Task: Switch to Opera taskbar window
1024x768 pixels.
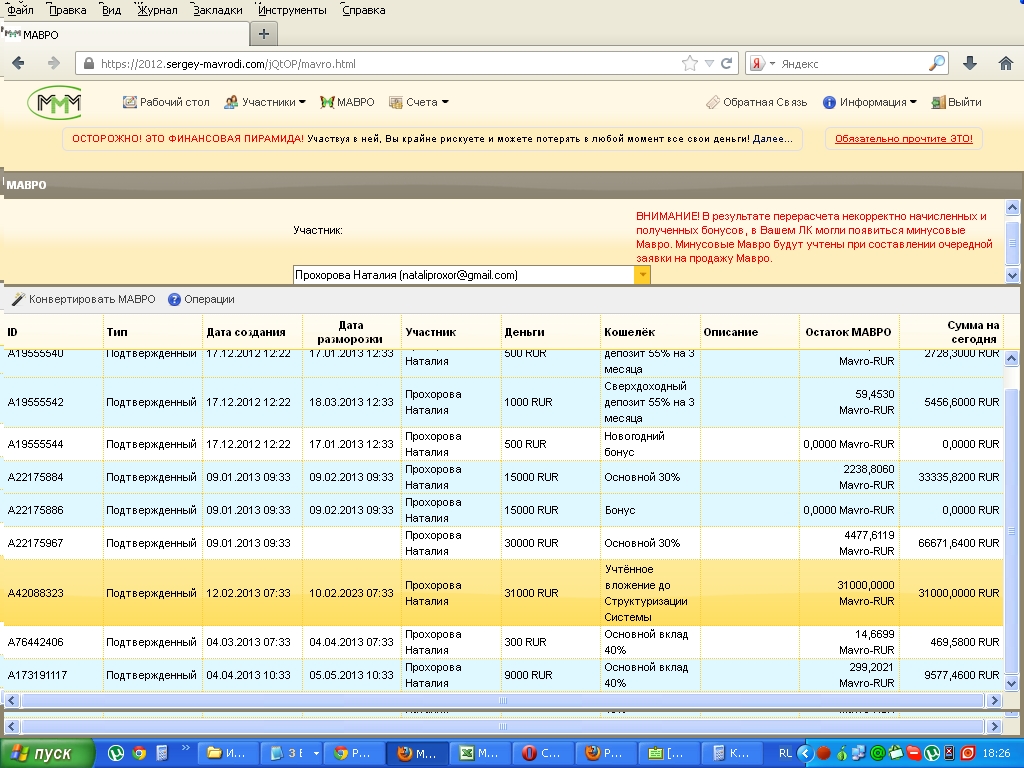Action: pos(542,753)
